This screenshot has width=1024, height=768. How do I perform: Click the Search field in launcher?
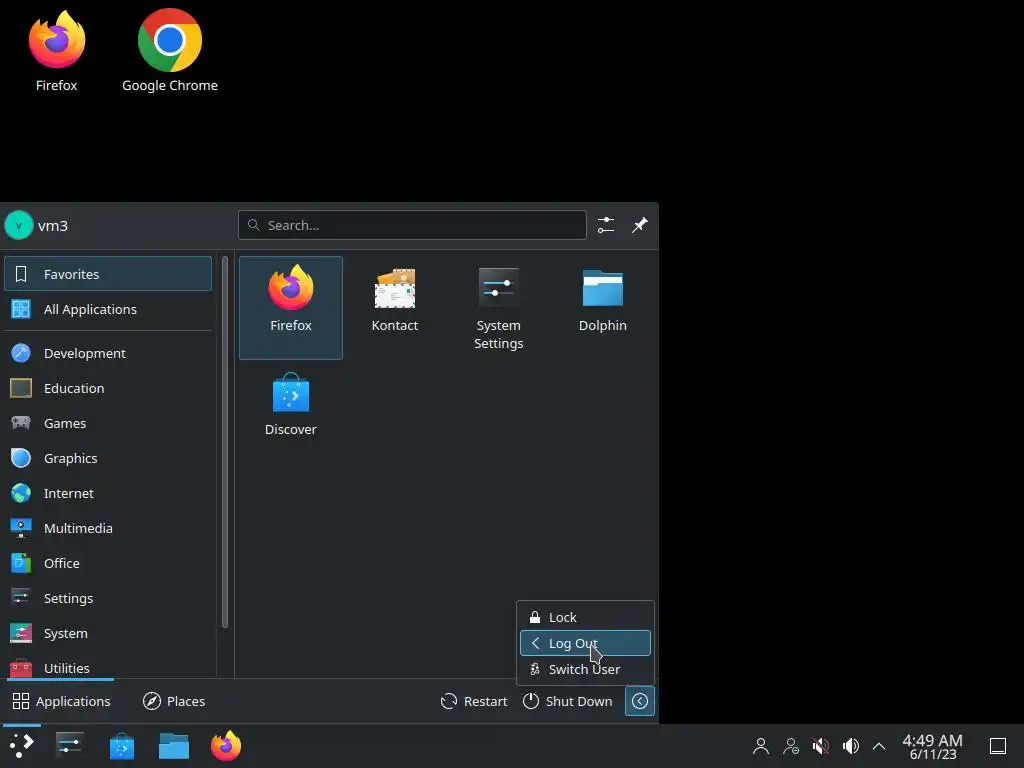coord(412,225)
